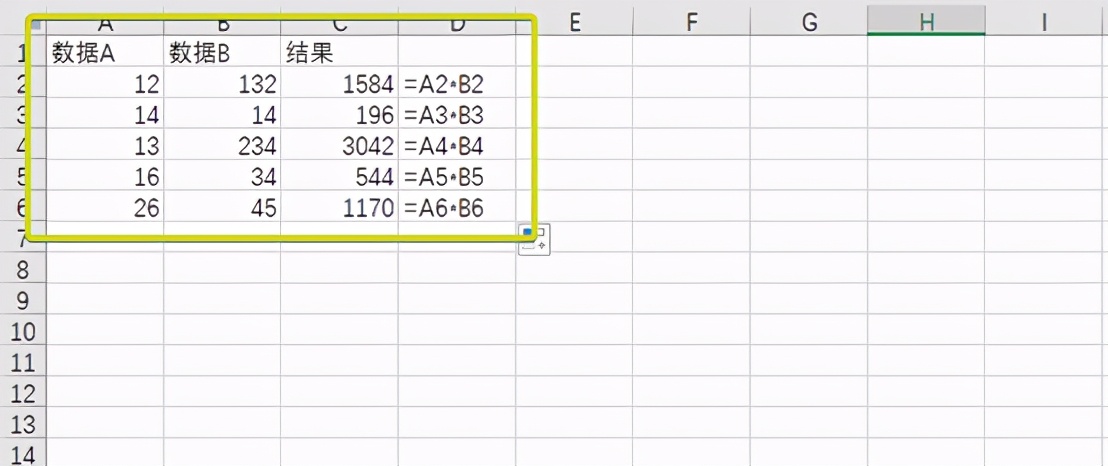Image resolution: width=1108 pixels, height=466 pixels.
Task: Select column G header
Action: pos(808,23)
